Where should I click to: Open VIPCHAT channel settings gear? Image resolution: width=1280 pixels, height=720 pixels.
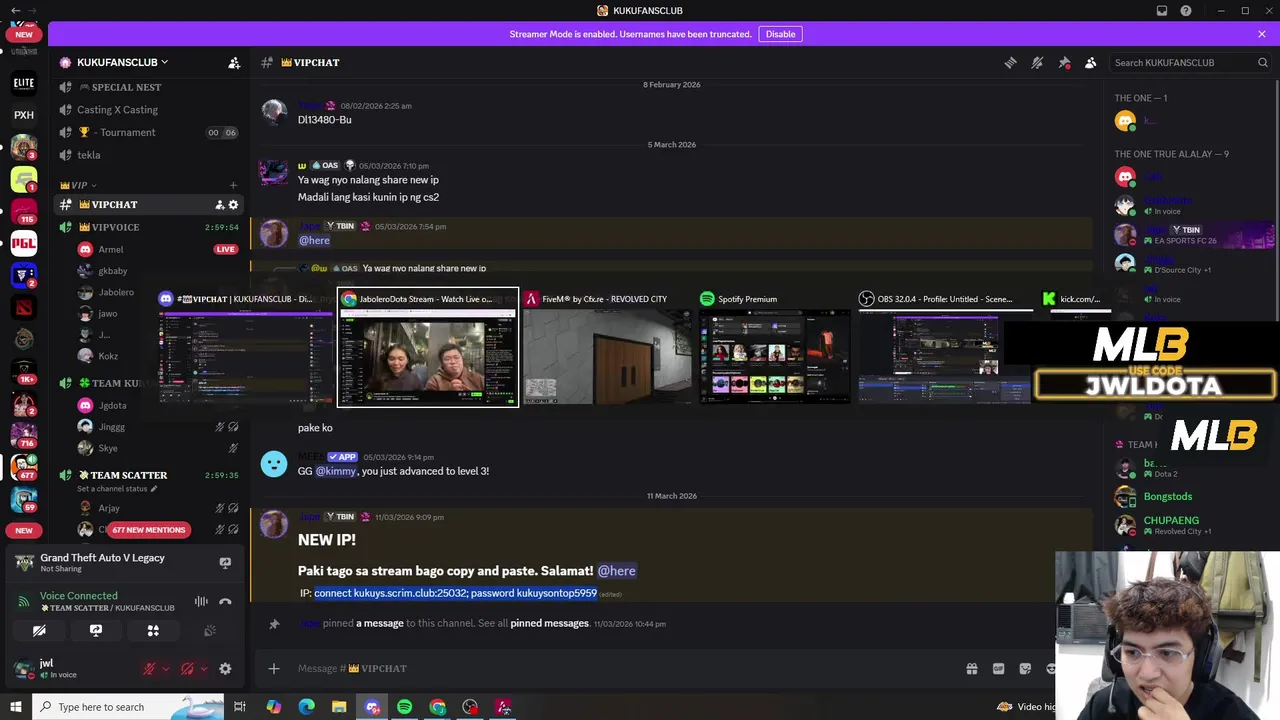click(x=233, y=204)
